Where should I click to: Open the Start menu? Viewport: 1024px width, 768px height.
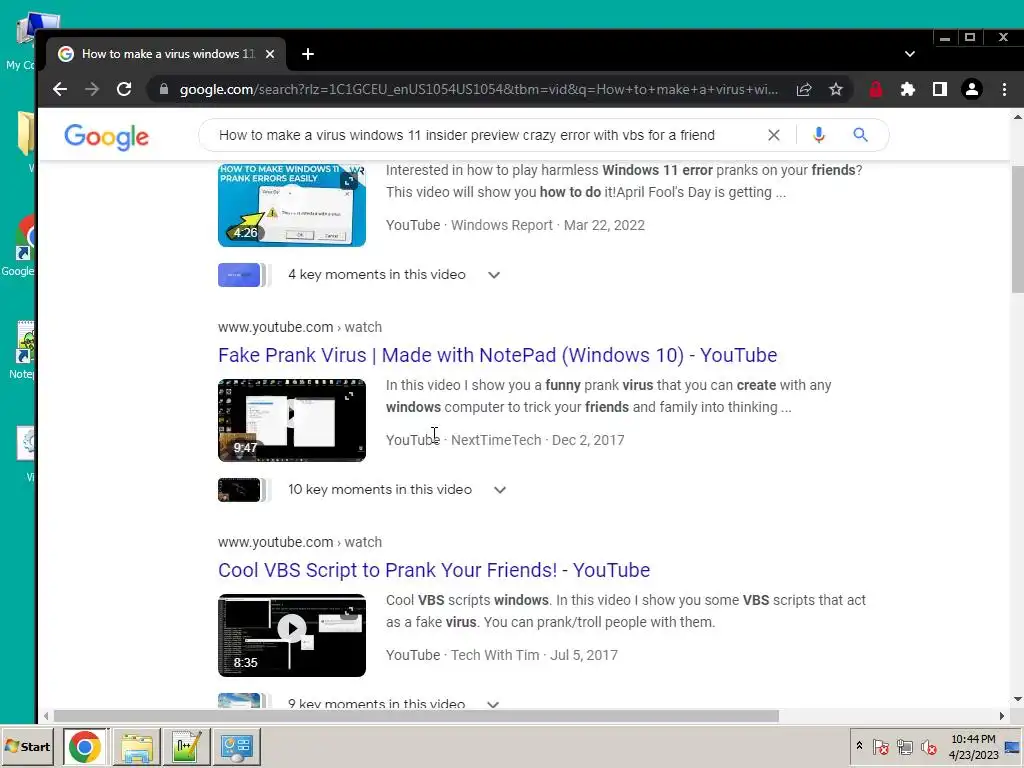(x=27, y=746)
